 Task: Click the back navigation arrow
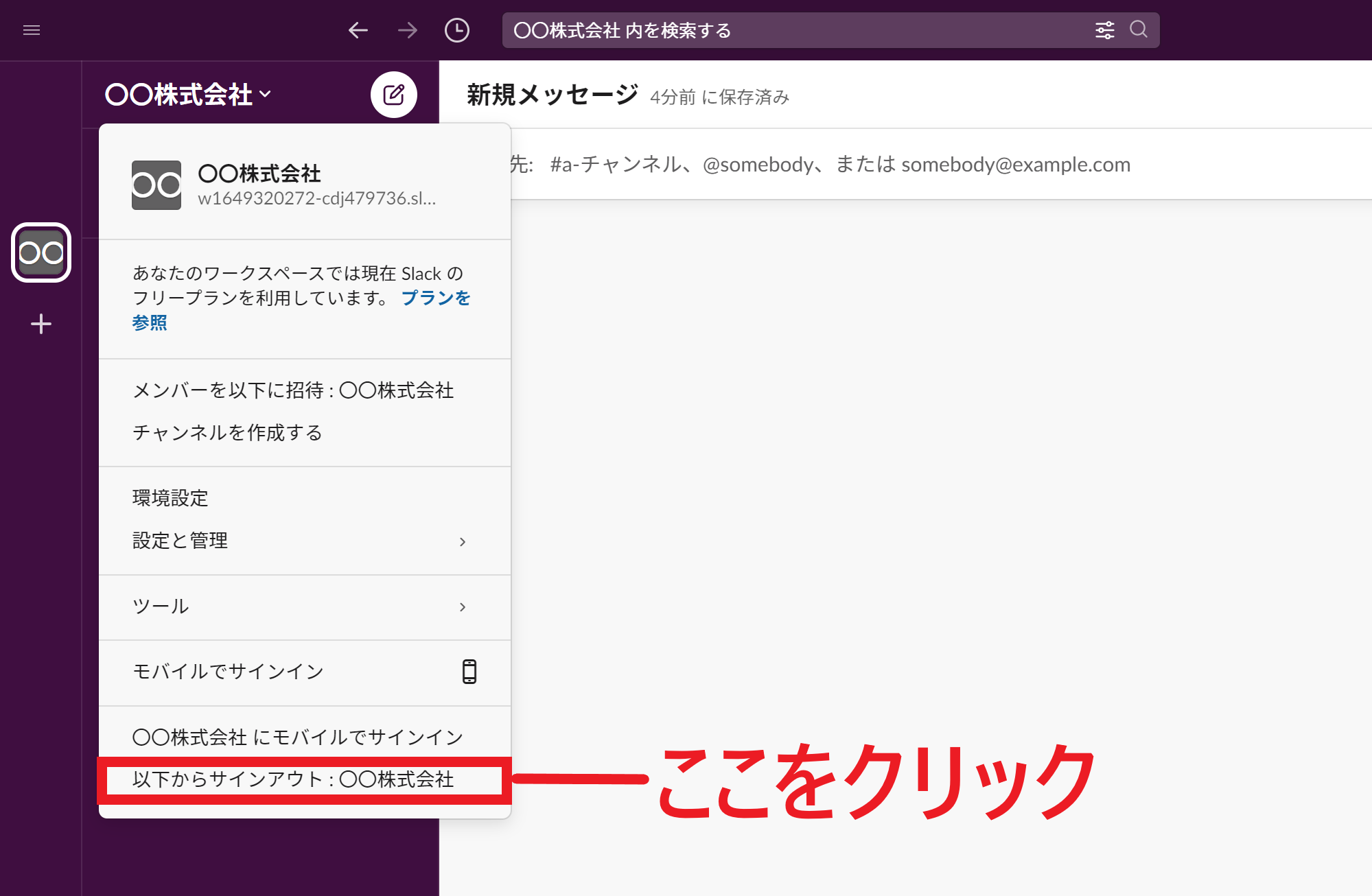[358, 30]
